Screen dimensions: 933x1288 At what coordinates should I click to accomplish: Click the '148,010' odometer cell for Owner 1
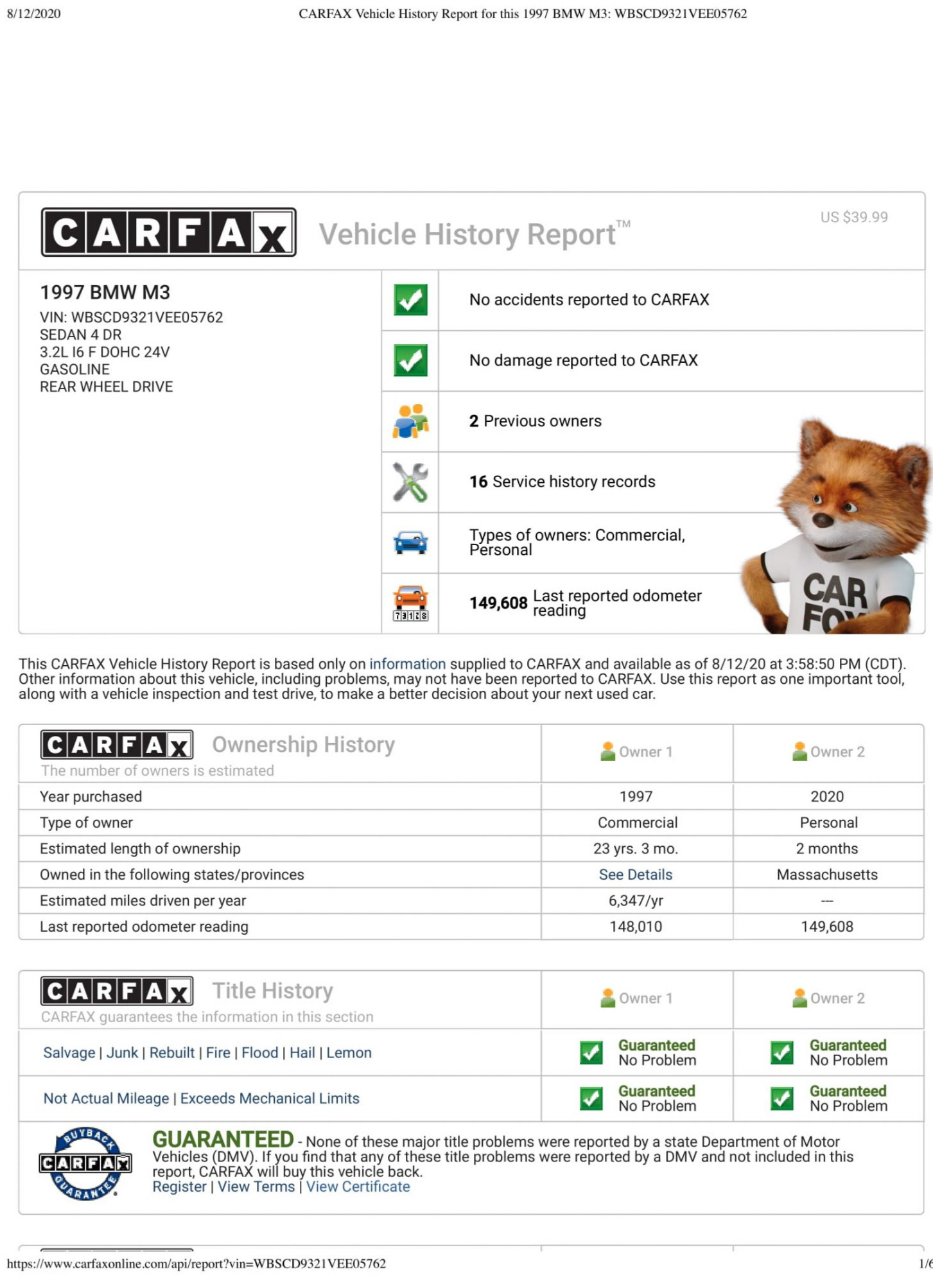click(636, 927)
